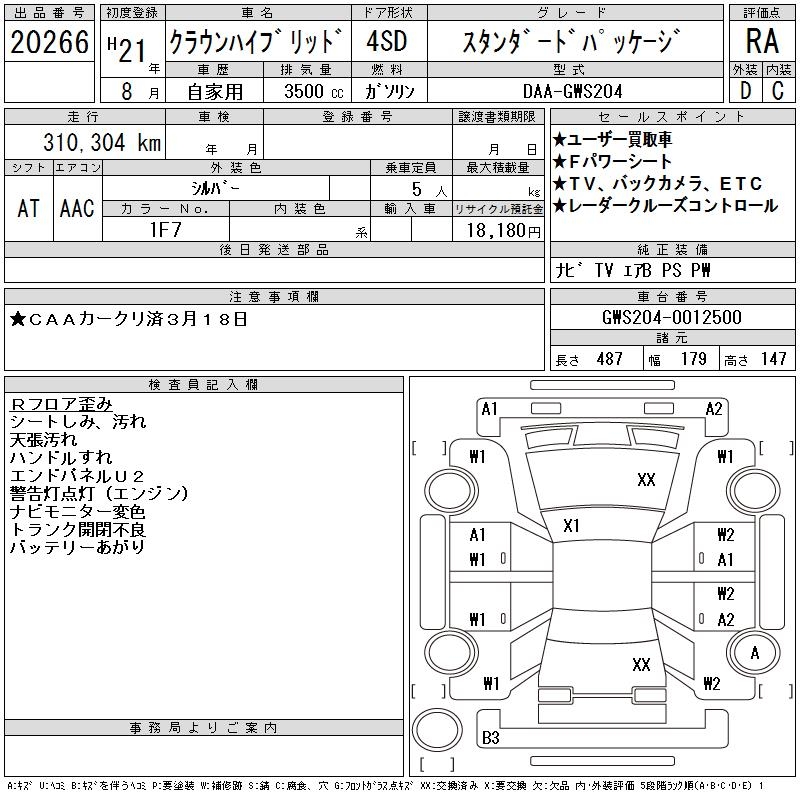Viewport: 800px width, 800px height.
Task: Click the XX mark on the trunk lid
Action: pyautogui.click(x=641, y=664)
